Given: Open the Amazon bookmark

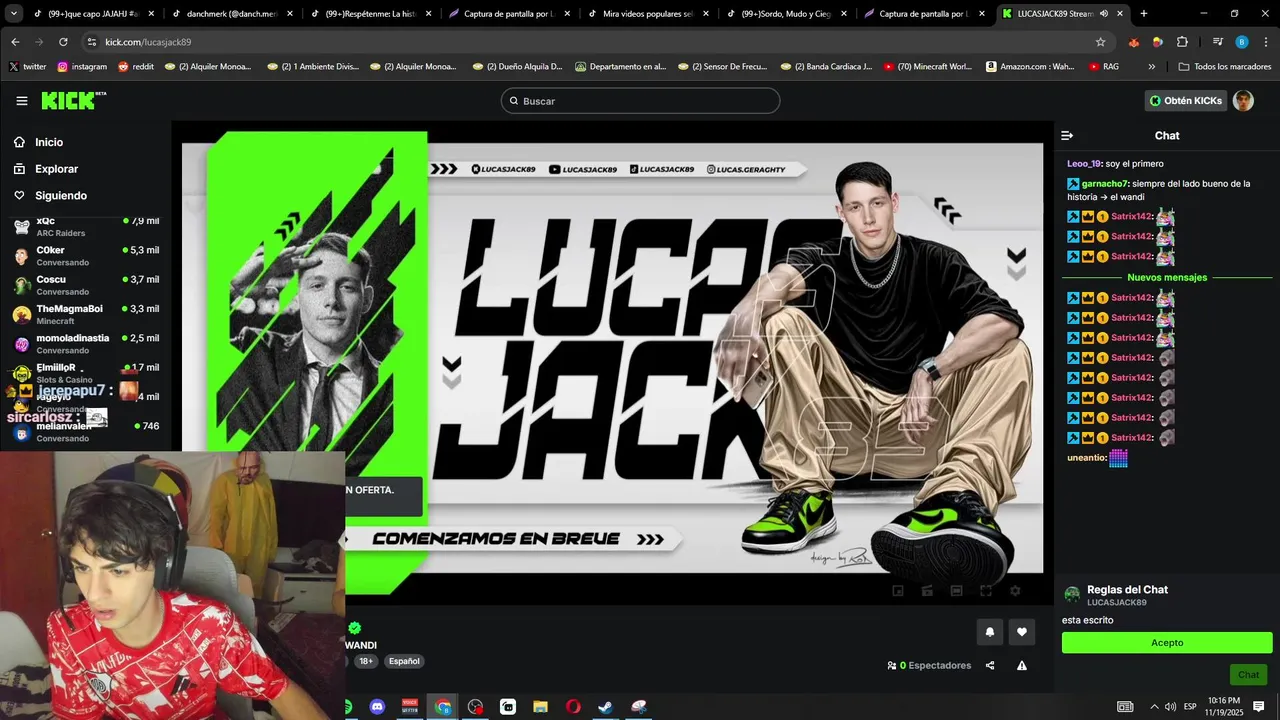Looking at the screenshot, I should (1029, 66).
